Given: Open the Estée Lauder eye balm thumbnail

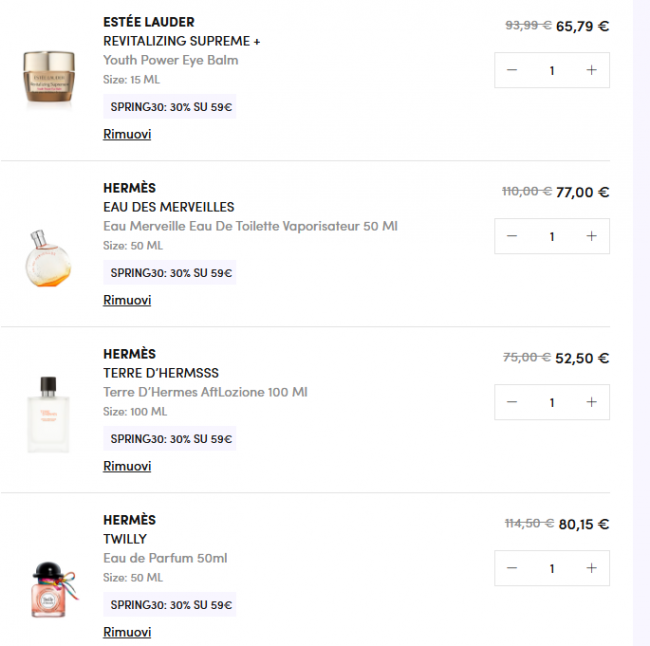Looking at the screenshot, I should [x=49, y=77].
